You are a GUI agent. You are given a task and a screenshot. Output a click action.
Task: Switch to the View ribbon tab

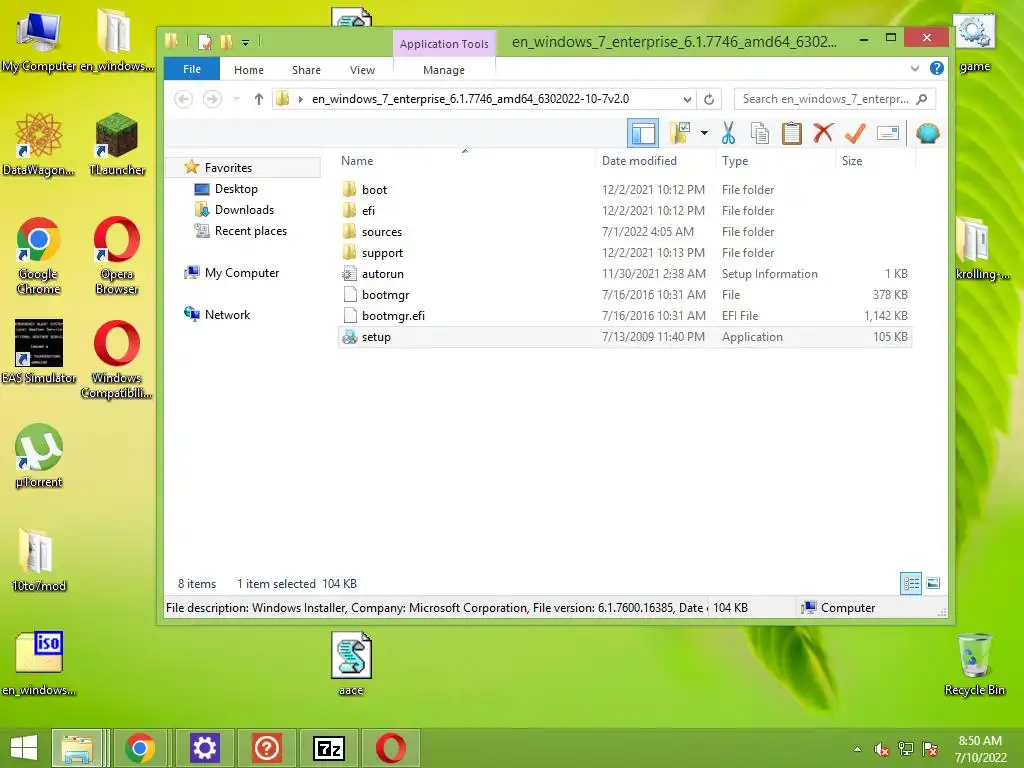pos(362,70)
